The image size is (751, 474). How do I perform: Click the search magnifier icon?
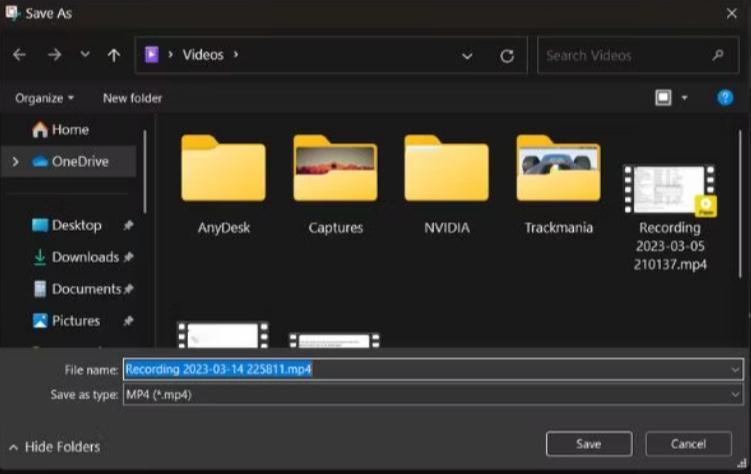pyautogui.click(x=717, y=55)
